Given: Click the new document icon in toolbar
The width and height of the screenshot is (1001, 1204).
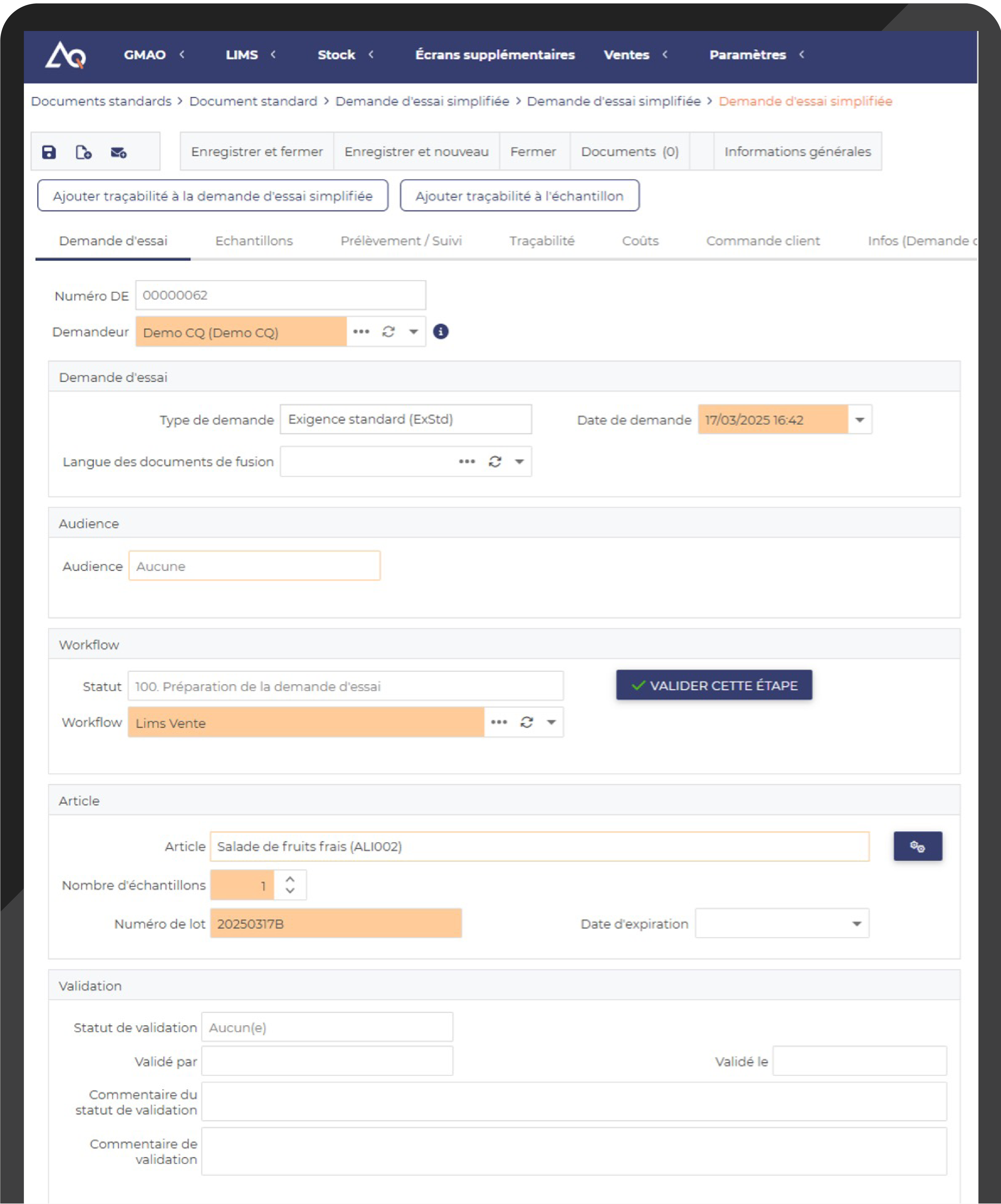Looking at the screenshot, I should click(x=84, y=152).
